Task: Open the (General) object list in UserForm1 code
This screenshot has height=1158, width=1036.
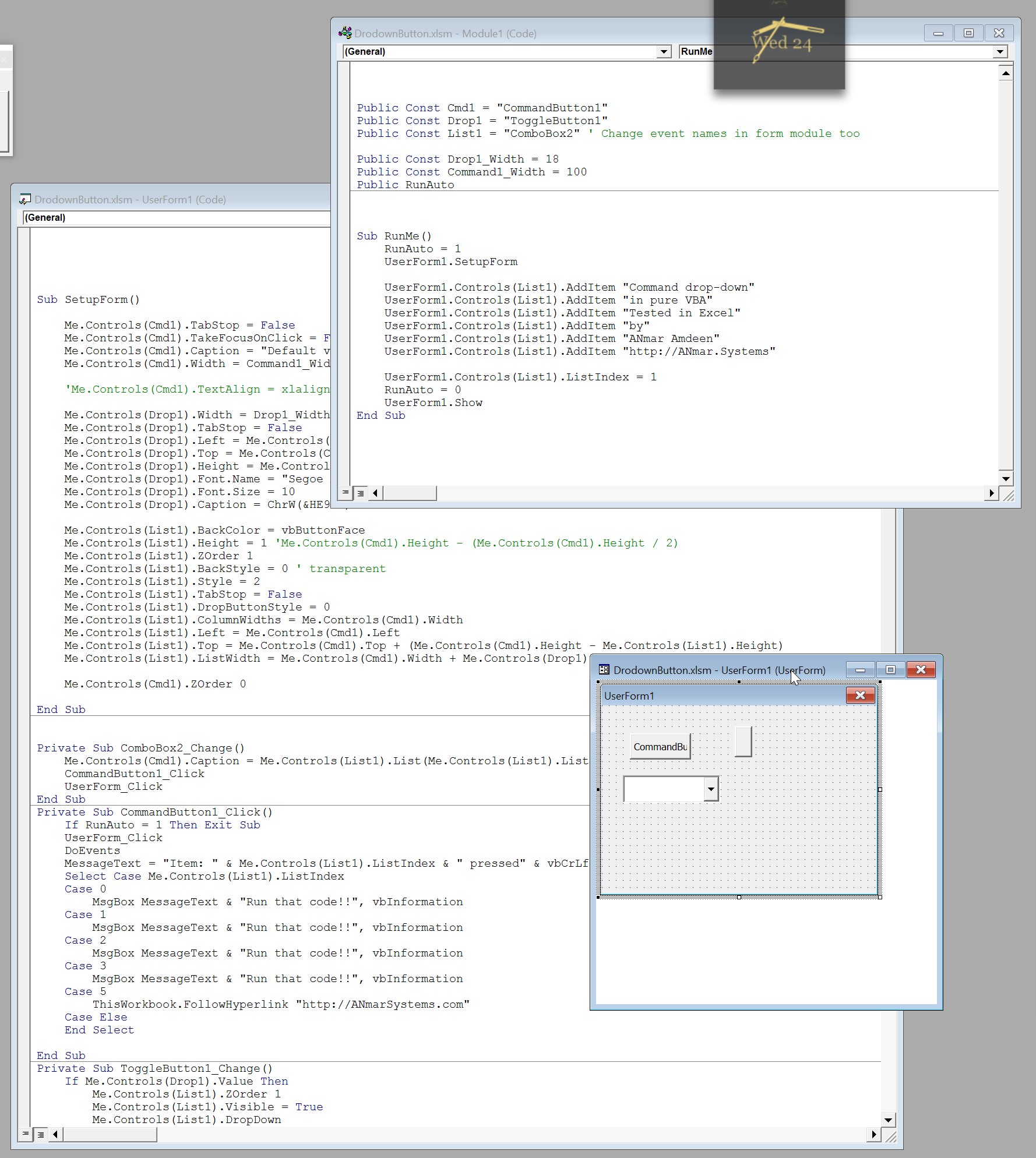Action: (175, 218)
